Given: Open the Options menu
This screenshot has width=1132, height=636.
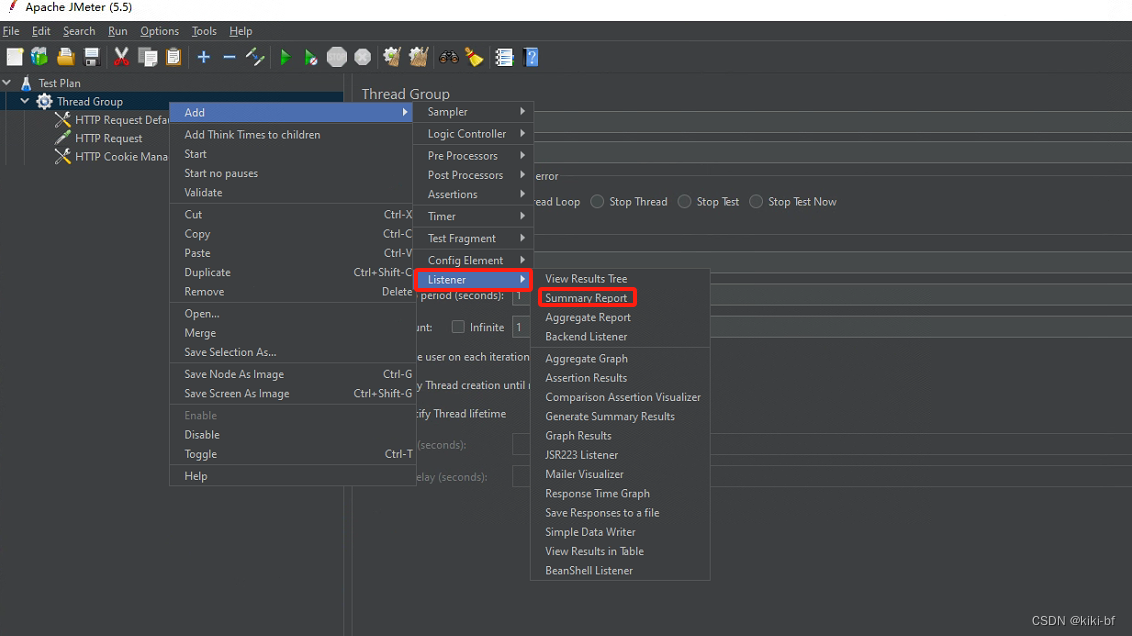Looking at the screenshot, I should click(160, 31).
